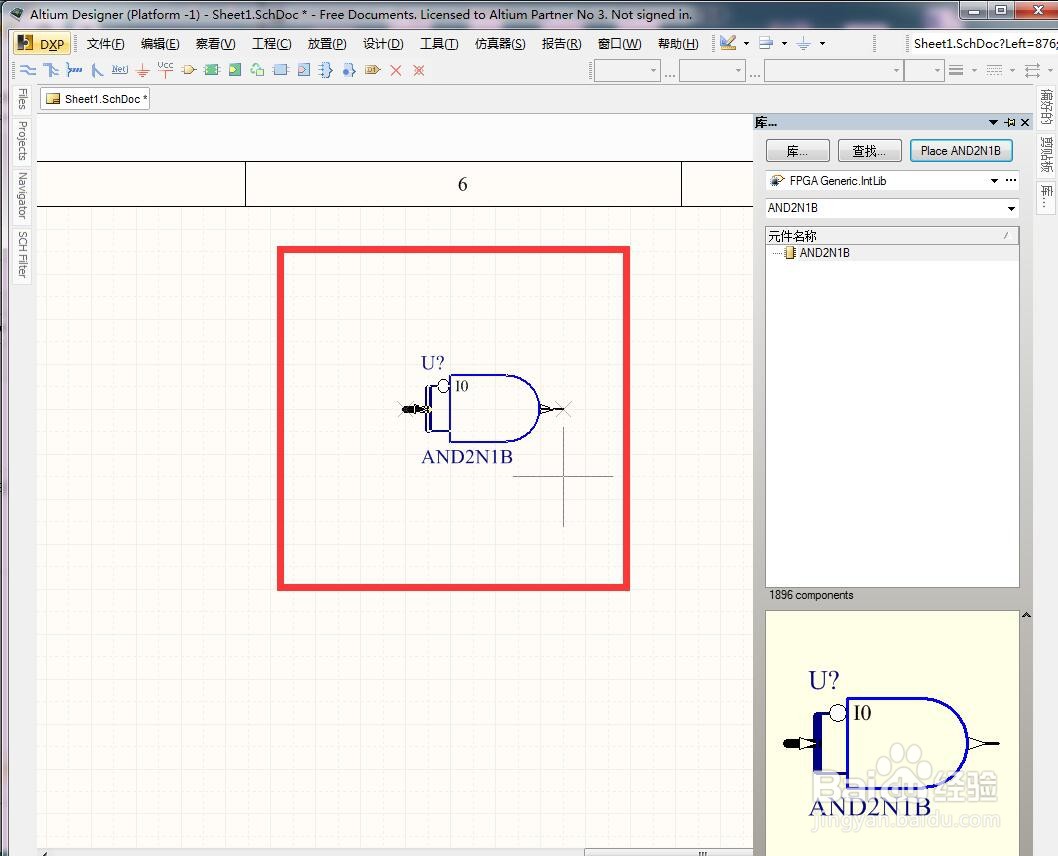Click the blue dot sheet toolbar icon

[349, 69]
